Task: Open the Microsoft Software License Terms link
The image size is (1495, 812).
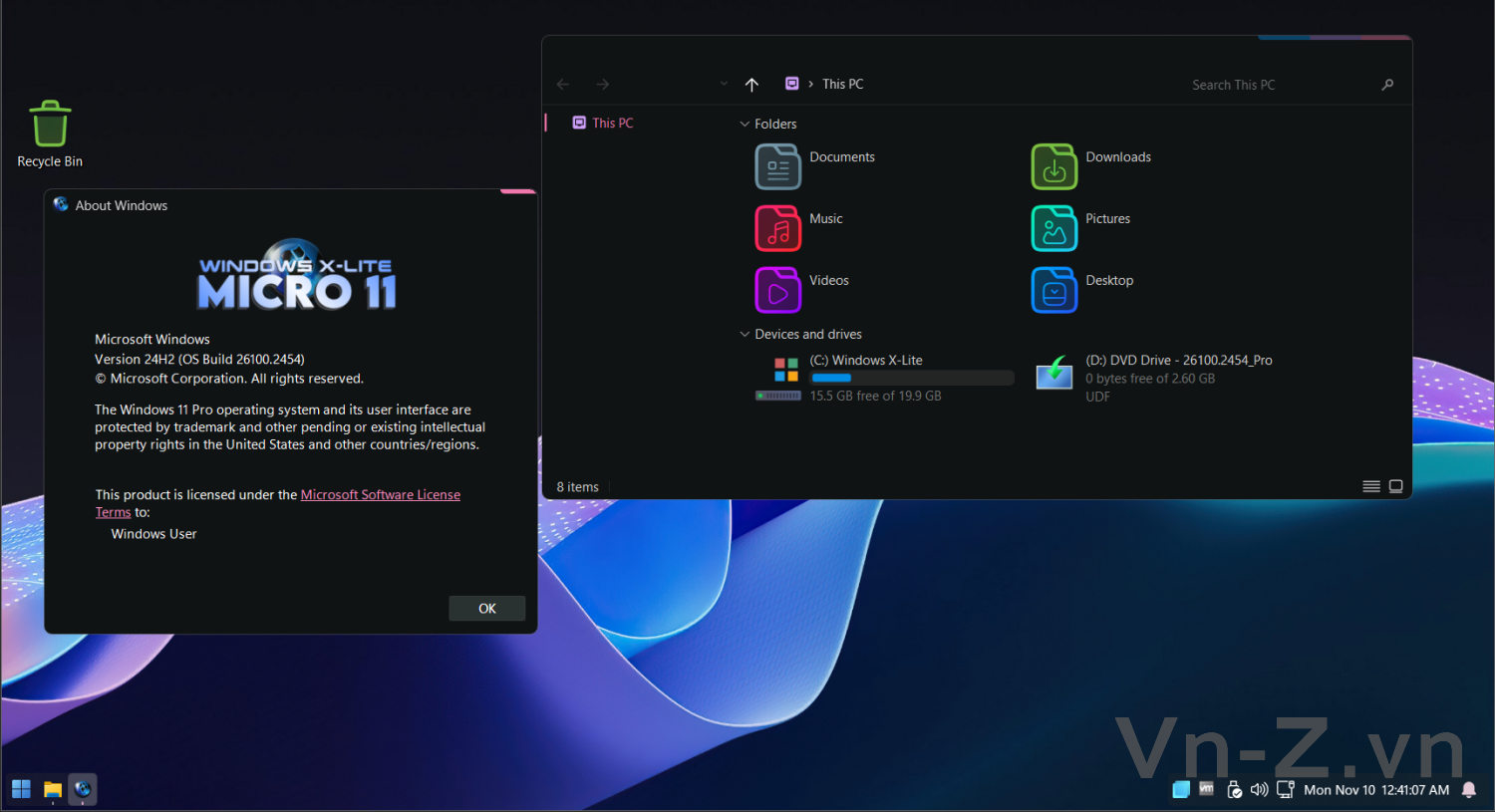Action: (x=380, y=495)
